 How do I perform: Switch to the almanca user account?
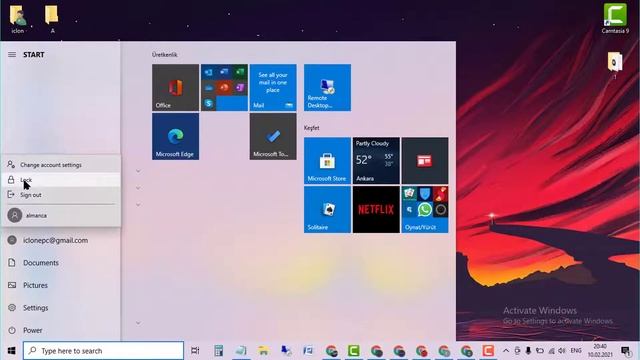click(61, 215)
